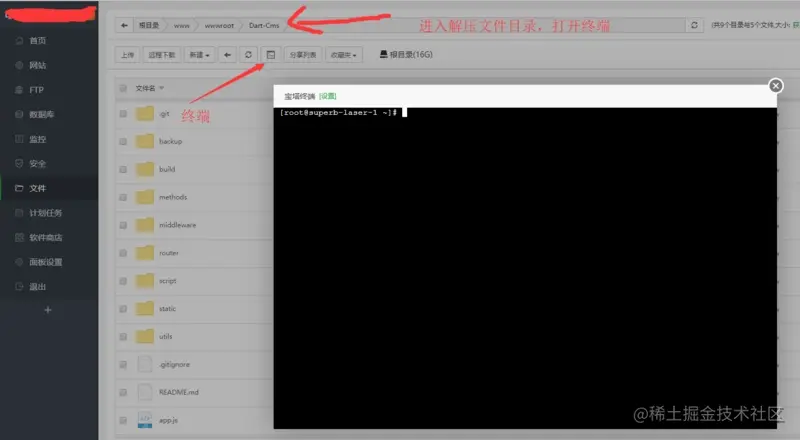
Task: Open the 计划任务 scheduled tasks item
Action: point(45,213)
